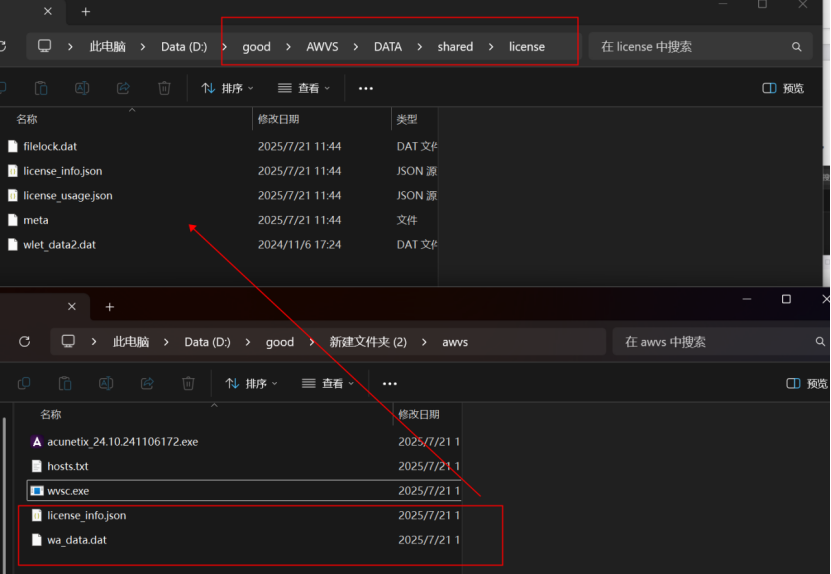Open more options ellipsis in awvs window
The height and width of the screenshot is (574, 831).
[x=390, y=384]
